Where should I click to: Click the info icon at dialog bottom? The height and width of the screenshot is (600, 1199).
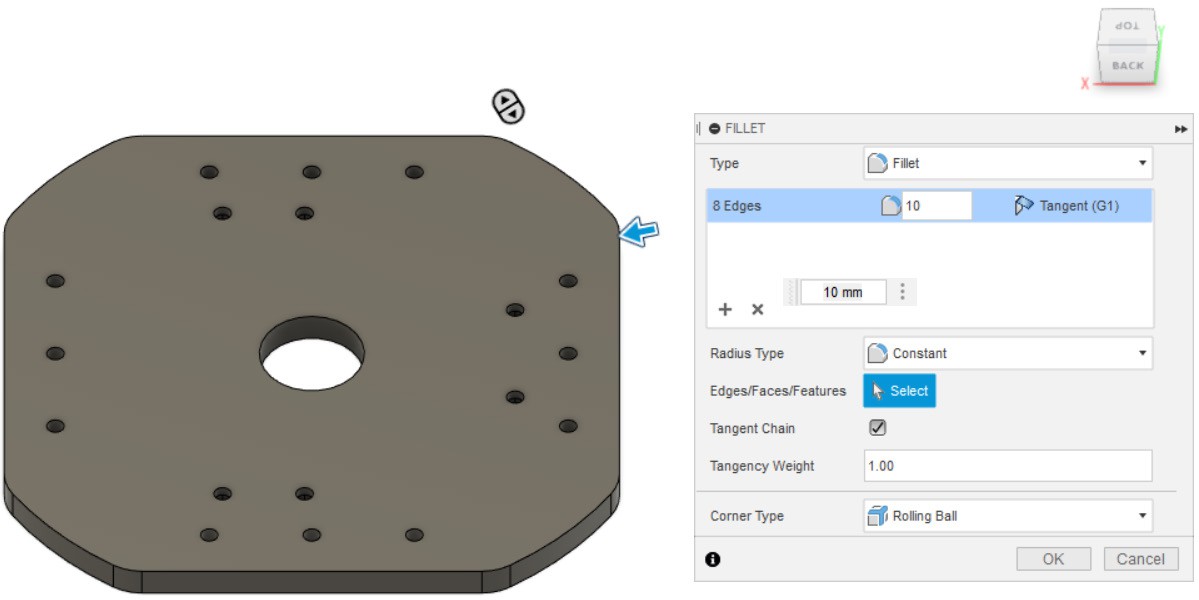712,560
